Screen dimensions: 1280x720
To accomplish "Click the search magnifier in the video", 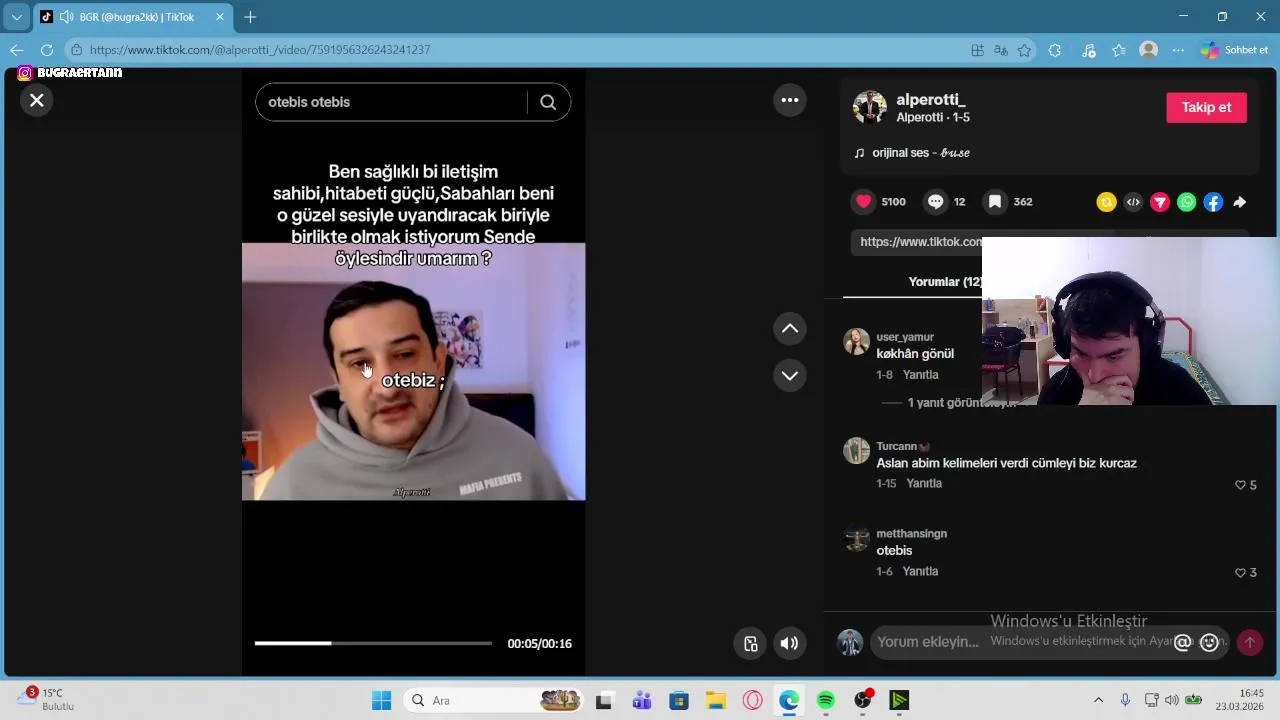I will (x=548, y=102).
